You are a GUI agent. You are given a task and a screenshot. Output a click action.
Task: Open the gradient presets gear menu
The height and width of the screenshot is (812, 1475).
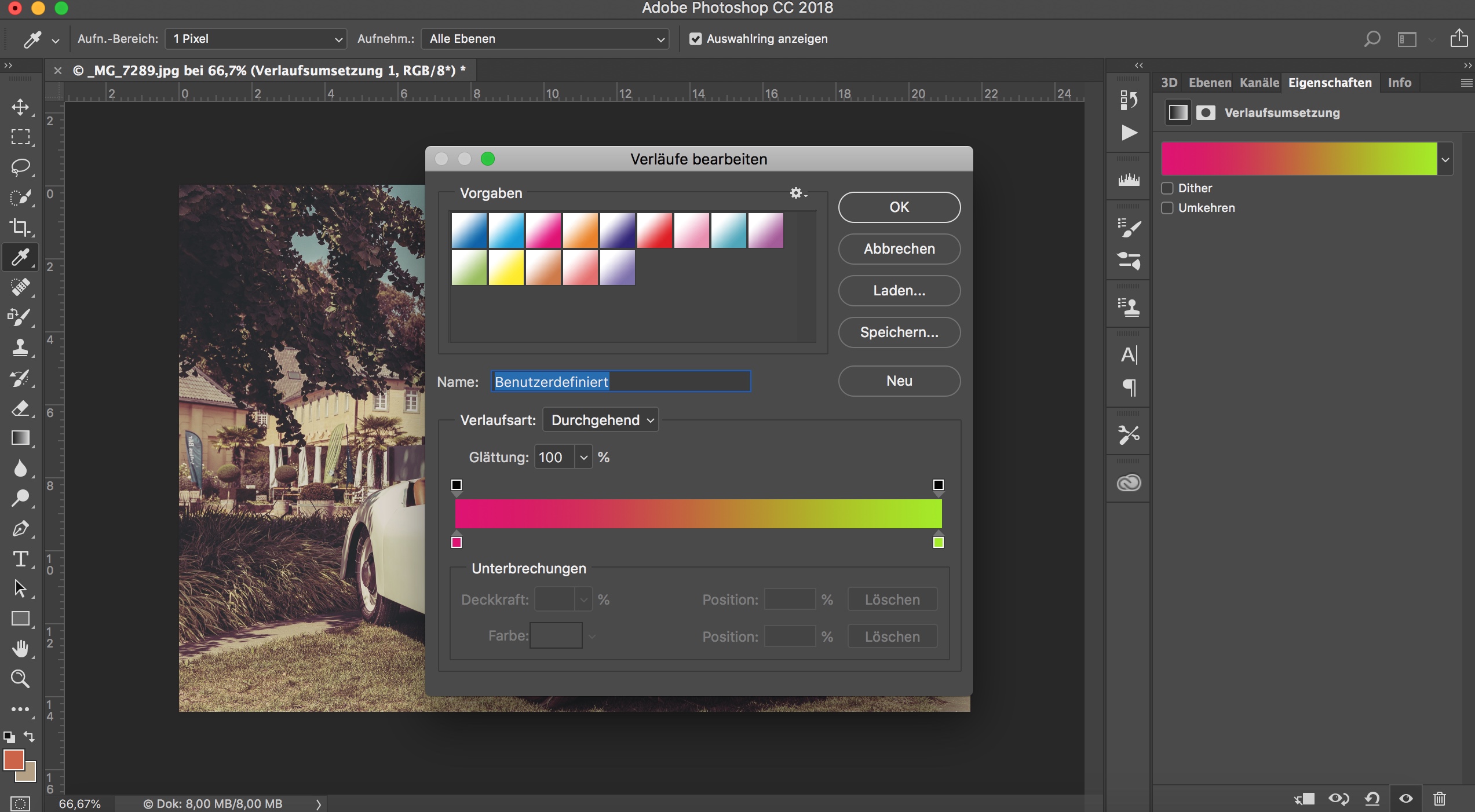coord(797,193)
